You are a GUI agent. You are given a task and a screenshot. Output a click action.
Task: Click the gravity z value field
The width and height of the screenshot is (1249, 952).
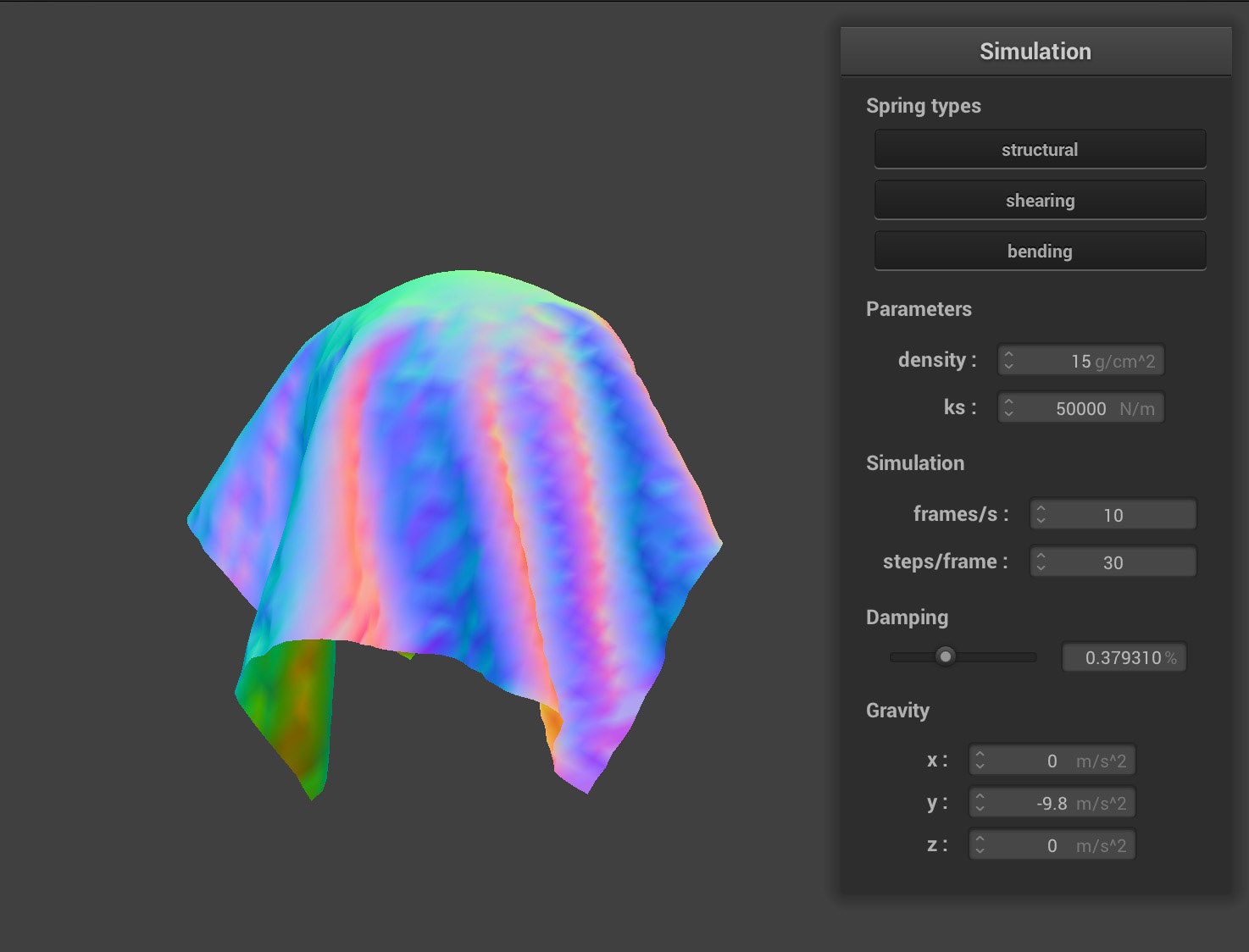(x=1052, y=845)
